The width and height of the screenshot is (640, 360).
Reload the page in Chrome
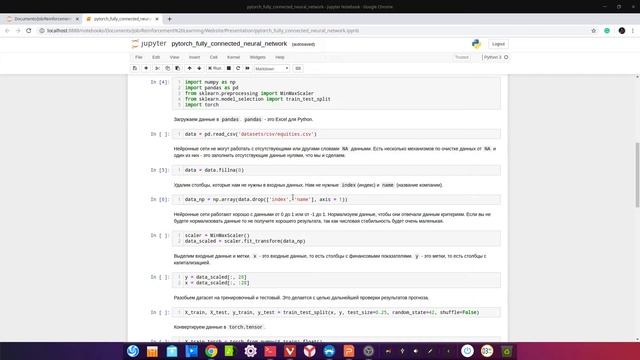(29, 31)
